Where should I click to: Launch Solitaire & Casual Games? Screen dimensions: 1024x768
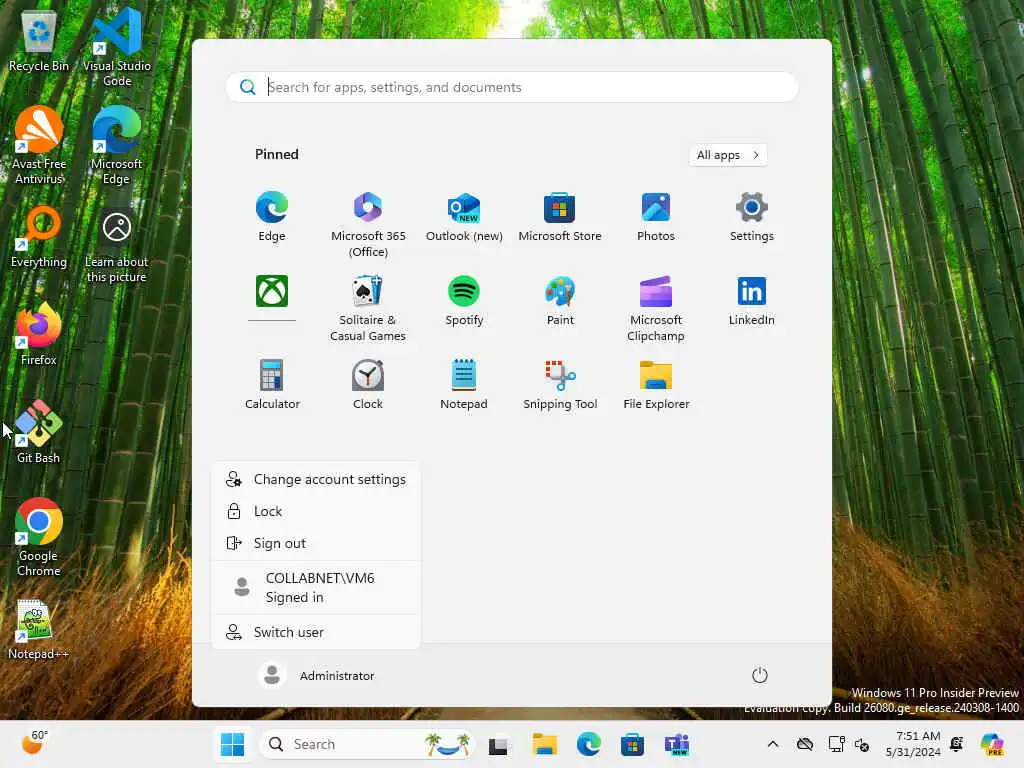point(368,309)
